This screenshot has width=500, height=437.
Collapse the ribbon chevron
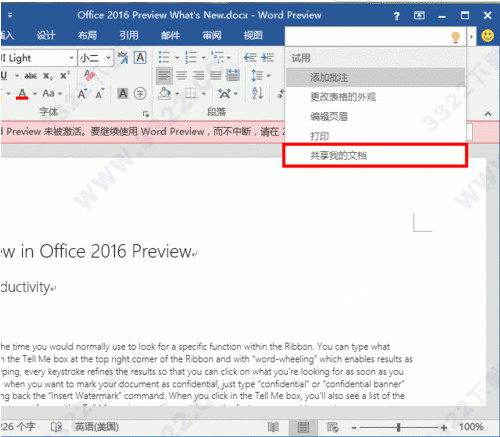click(x=488, y=114)
